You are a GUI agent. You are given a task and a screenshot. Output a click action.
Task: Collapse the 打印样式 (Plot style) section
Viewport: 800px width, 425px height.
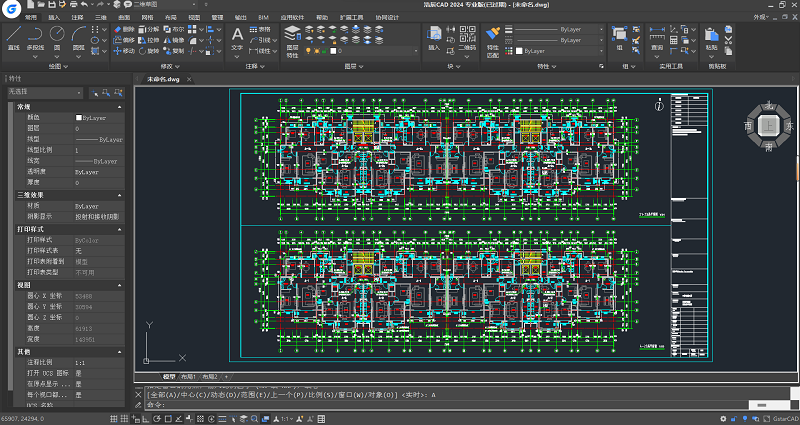click(x=120, y=230)
